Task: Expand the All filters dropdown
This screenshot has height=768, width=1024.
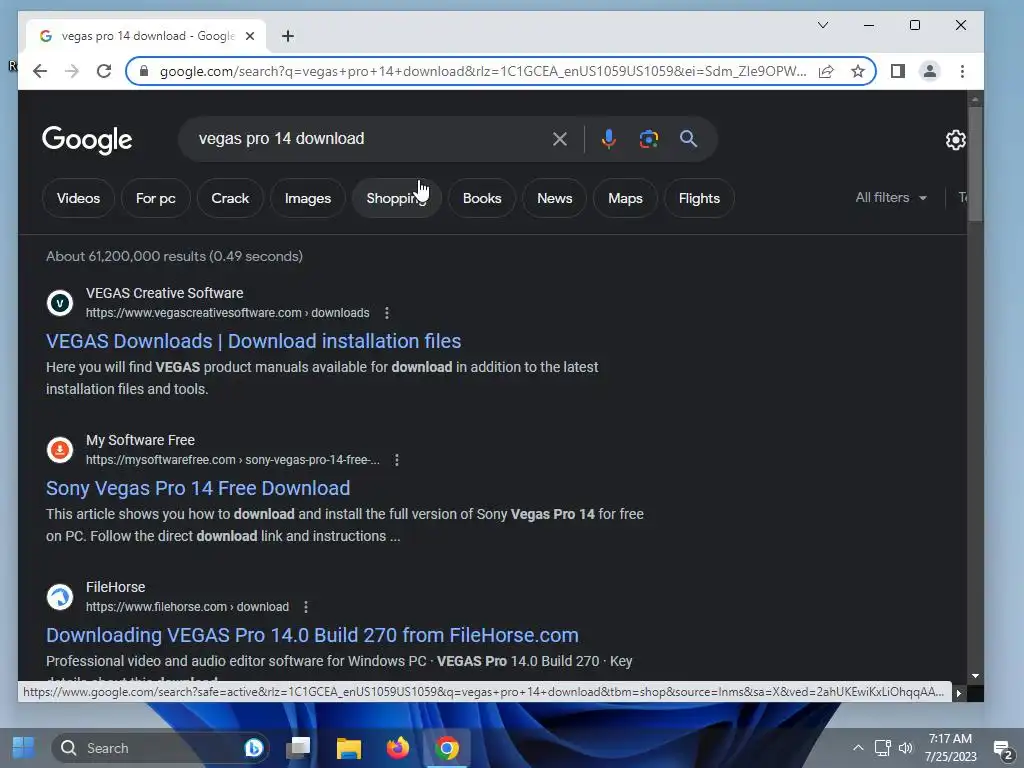Action: [891, 197]
